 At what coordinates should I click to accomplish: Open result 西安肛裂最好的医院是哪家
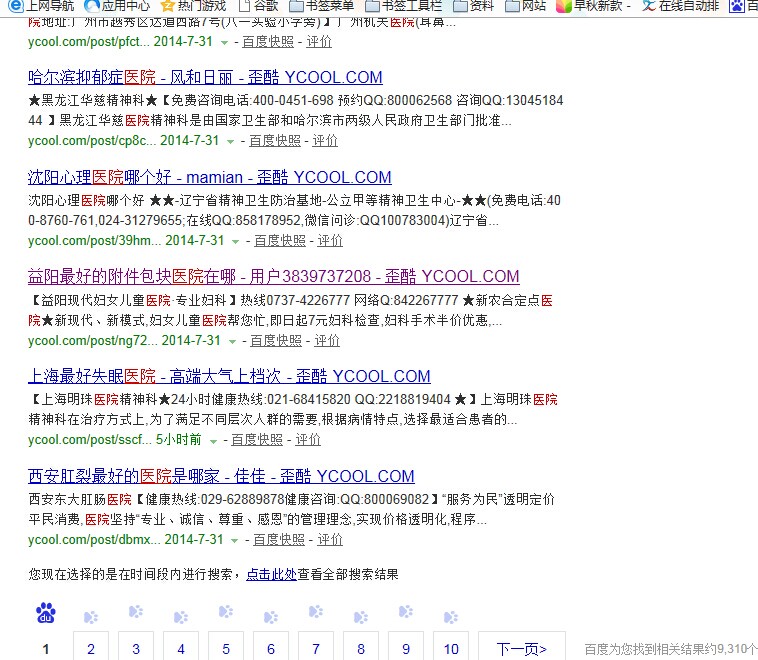click(x=221, y=476)
